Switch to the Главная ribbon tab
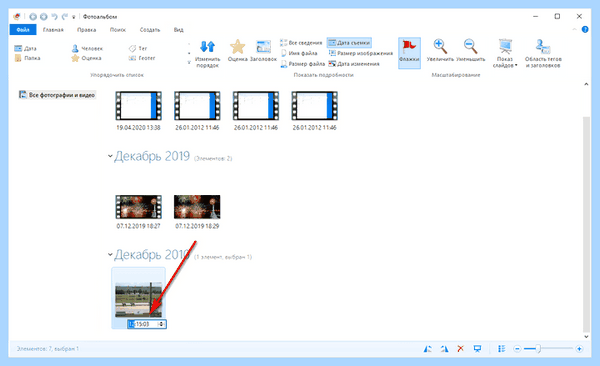600x366 pixels. (53, 29)
